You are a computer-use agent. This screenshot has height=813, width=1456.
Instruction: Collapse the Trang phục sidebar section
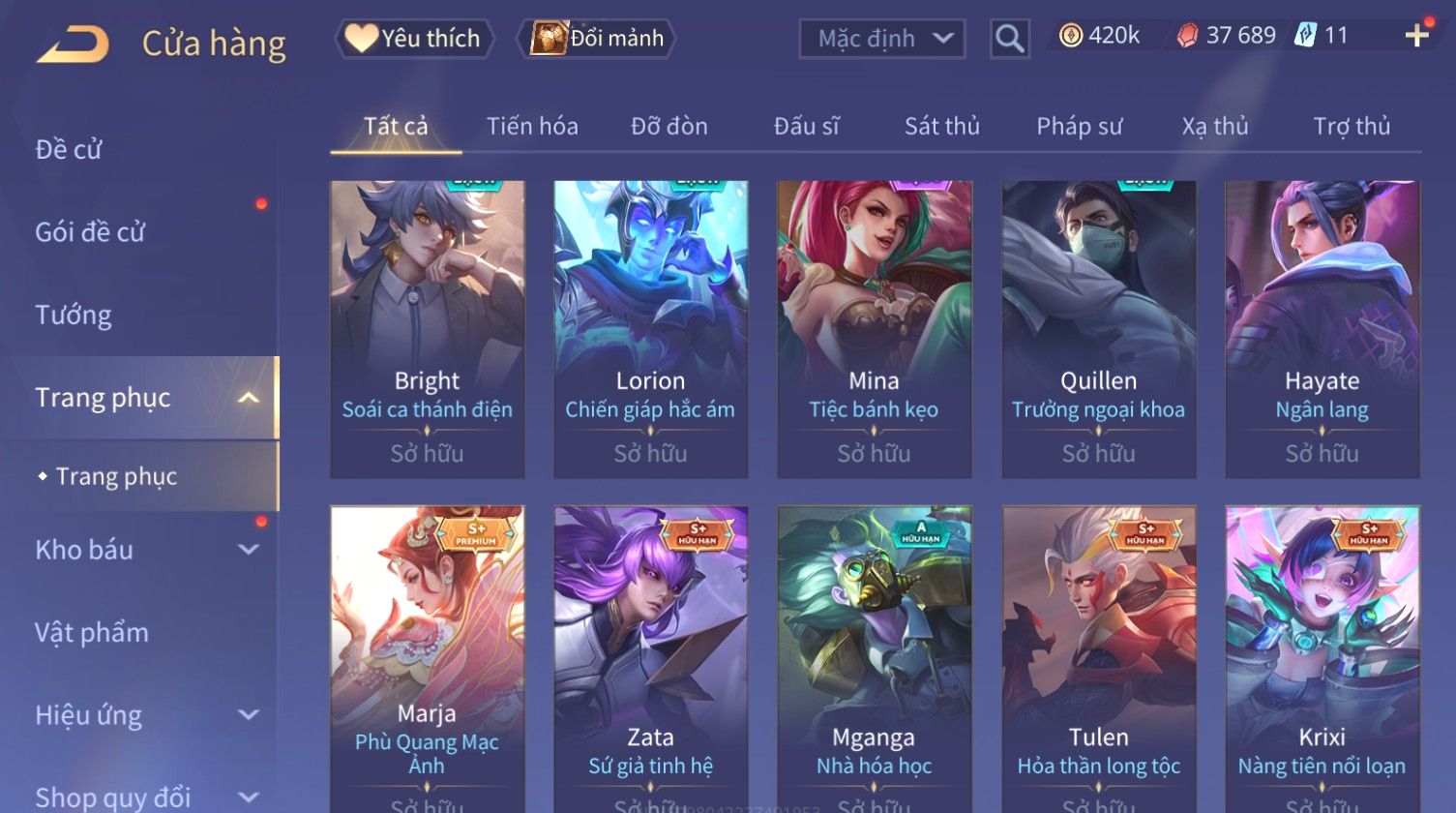[x=249, y=398]
